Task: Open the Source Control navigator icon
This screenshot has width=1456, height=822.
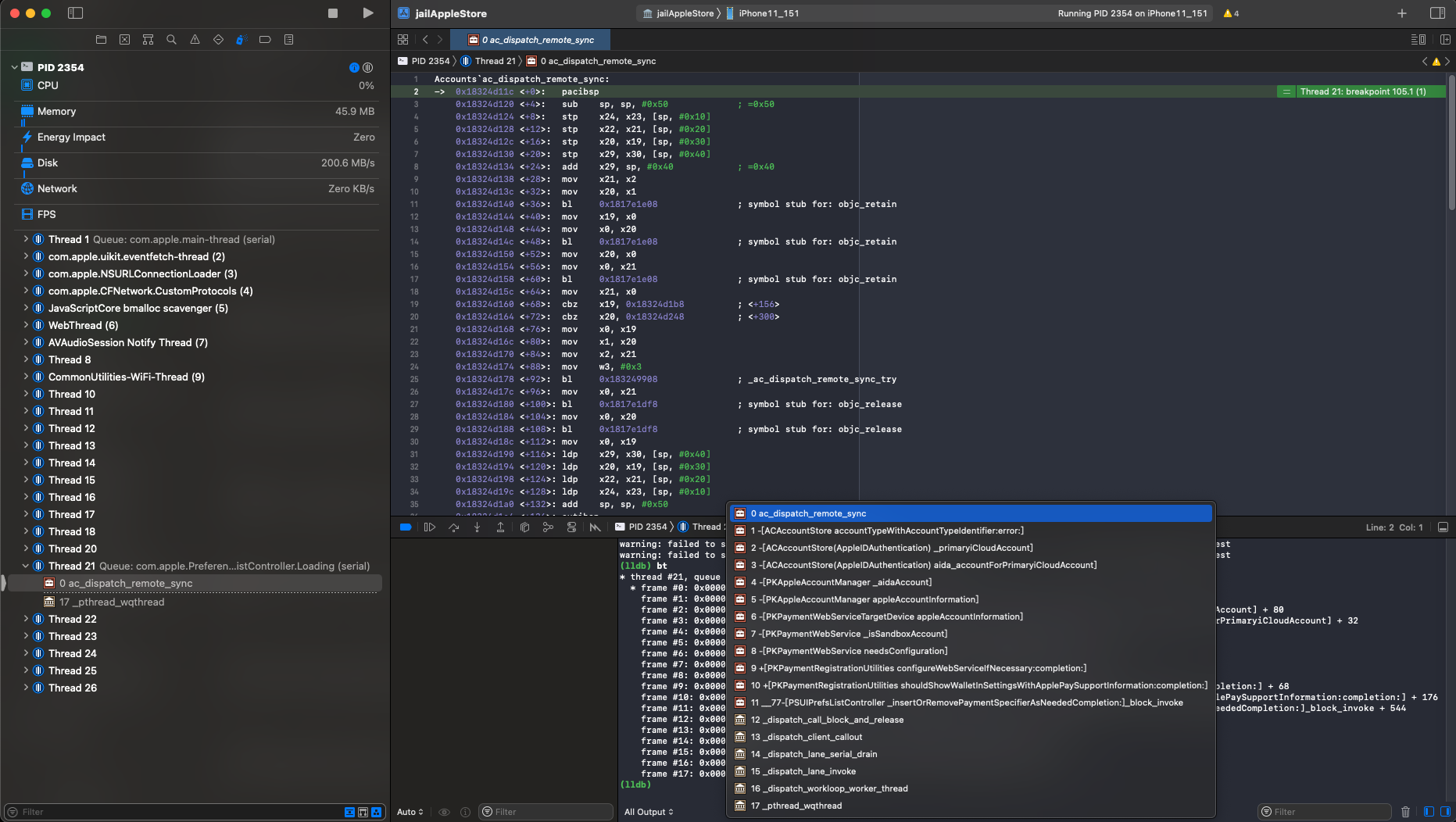Action: (x=124, y=39)
